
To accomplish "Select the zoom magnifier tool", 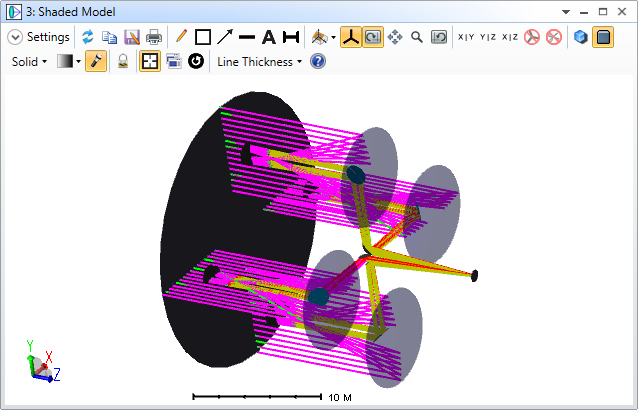I will 417,37.
